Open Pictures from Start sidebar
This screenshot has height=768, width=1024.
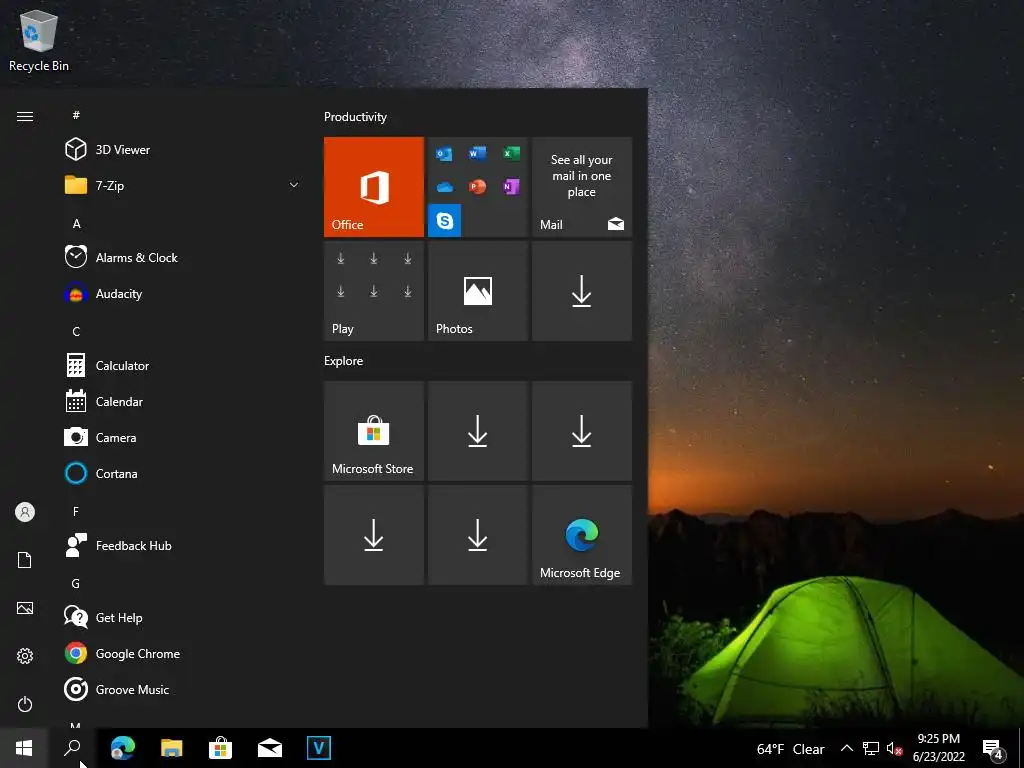[x=25, y=608]
